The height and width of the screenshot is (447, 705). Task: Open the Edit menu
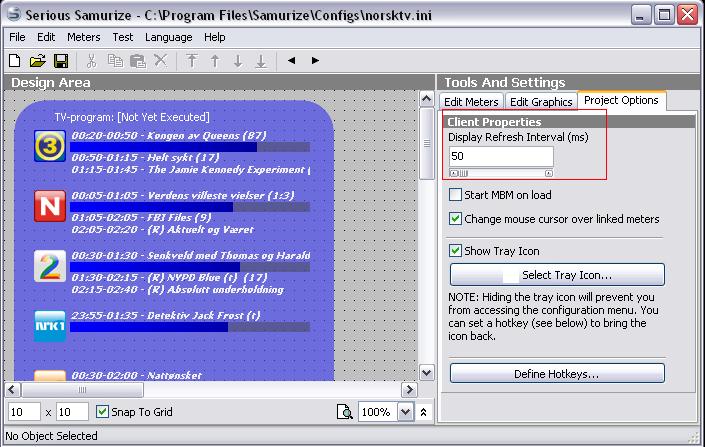pyautogui.click(x=46, y=37)
